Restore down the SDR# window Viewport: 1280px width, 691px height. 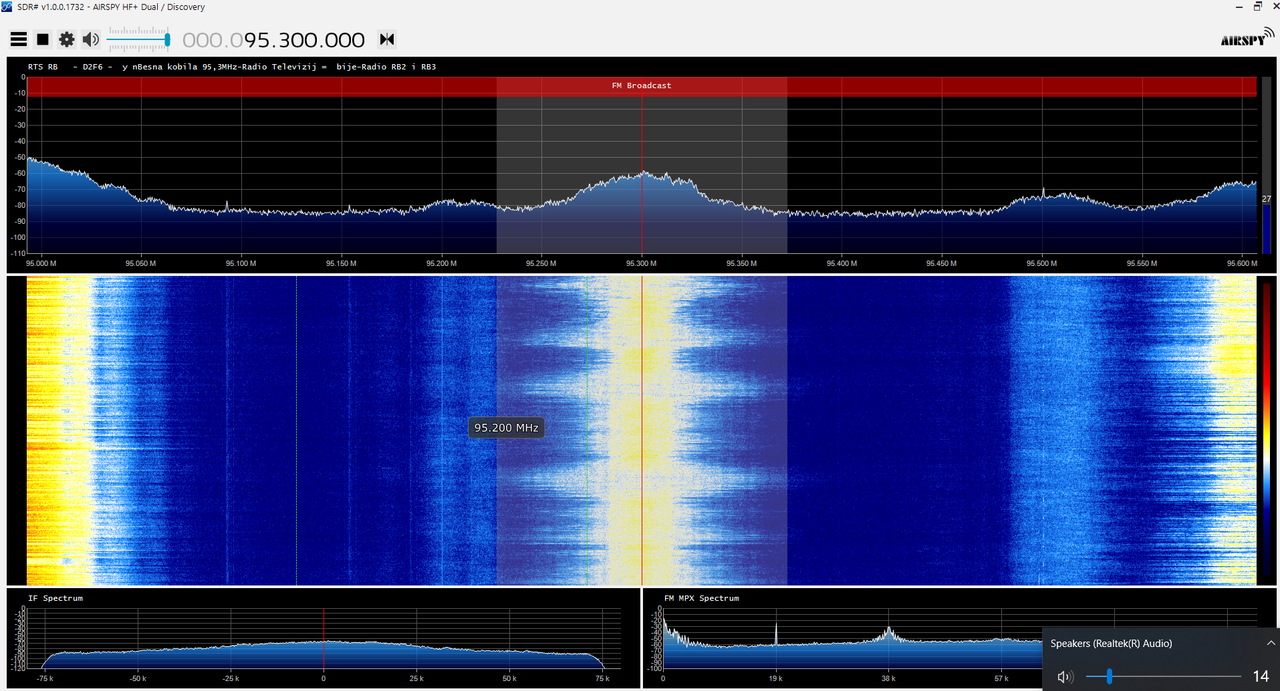(1256, 6)
